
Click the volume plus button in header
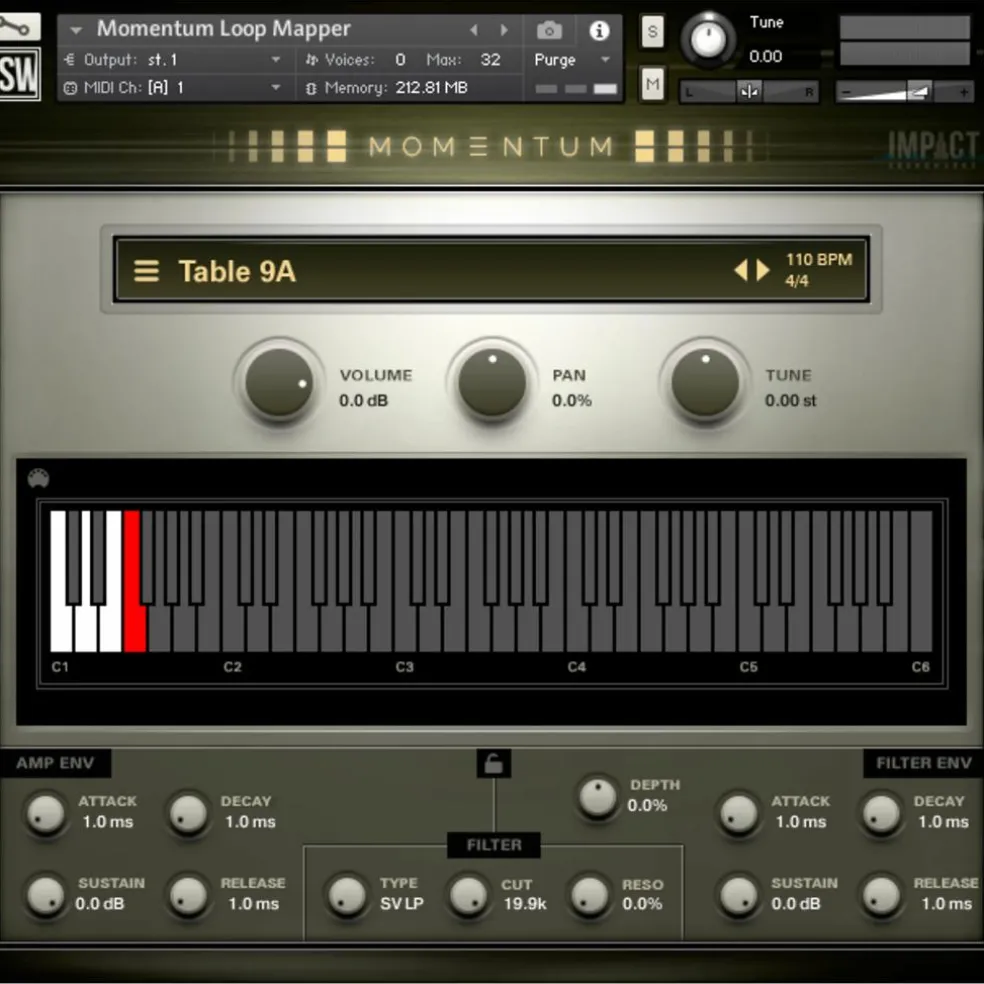coord(963,92)
